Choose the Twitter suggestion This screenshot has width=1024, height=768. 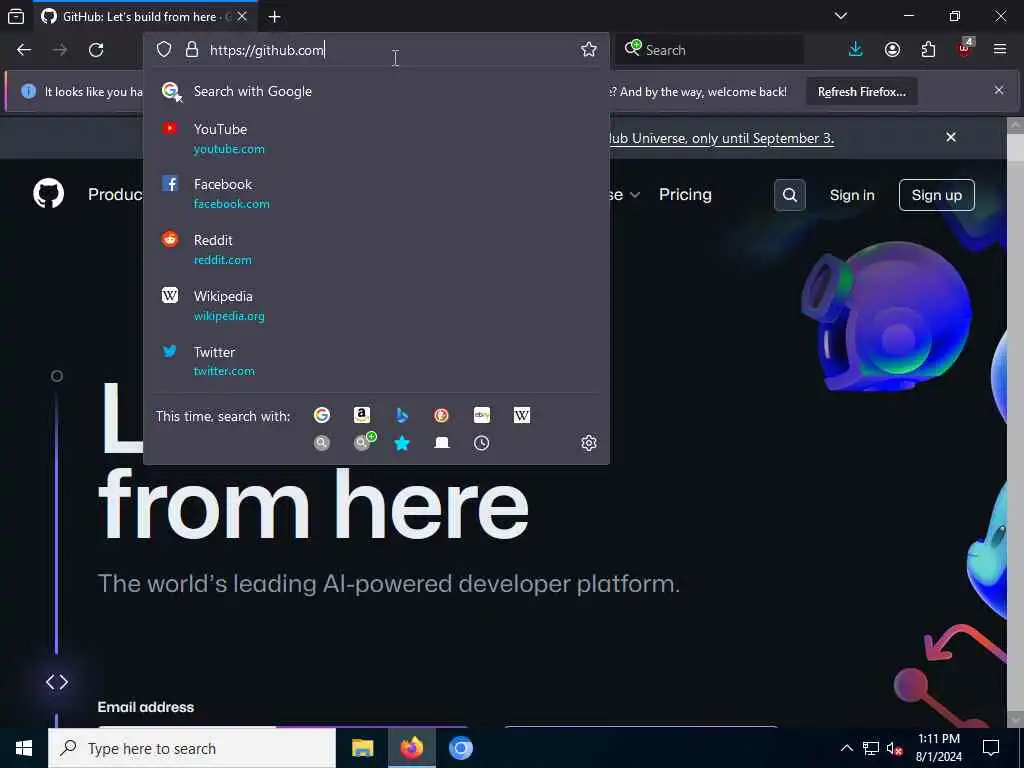[x=376, y=361]
